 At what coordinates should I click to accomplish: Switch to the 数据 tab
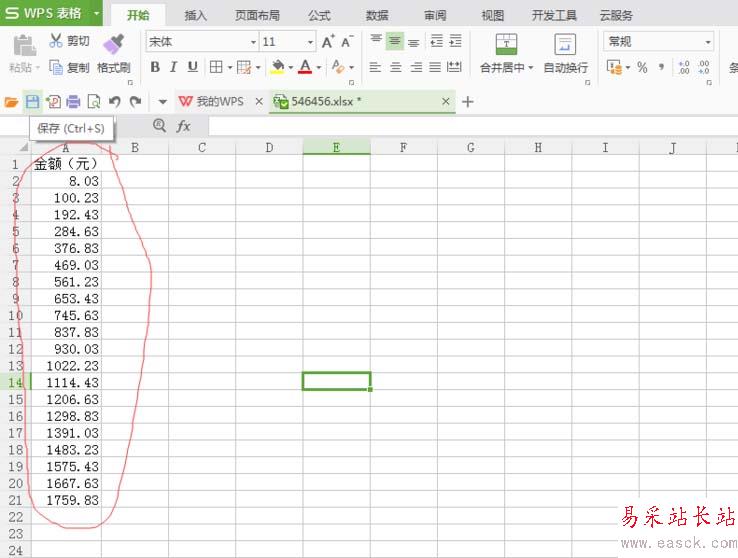tap(377, 16)
